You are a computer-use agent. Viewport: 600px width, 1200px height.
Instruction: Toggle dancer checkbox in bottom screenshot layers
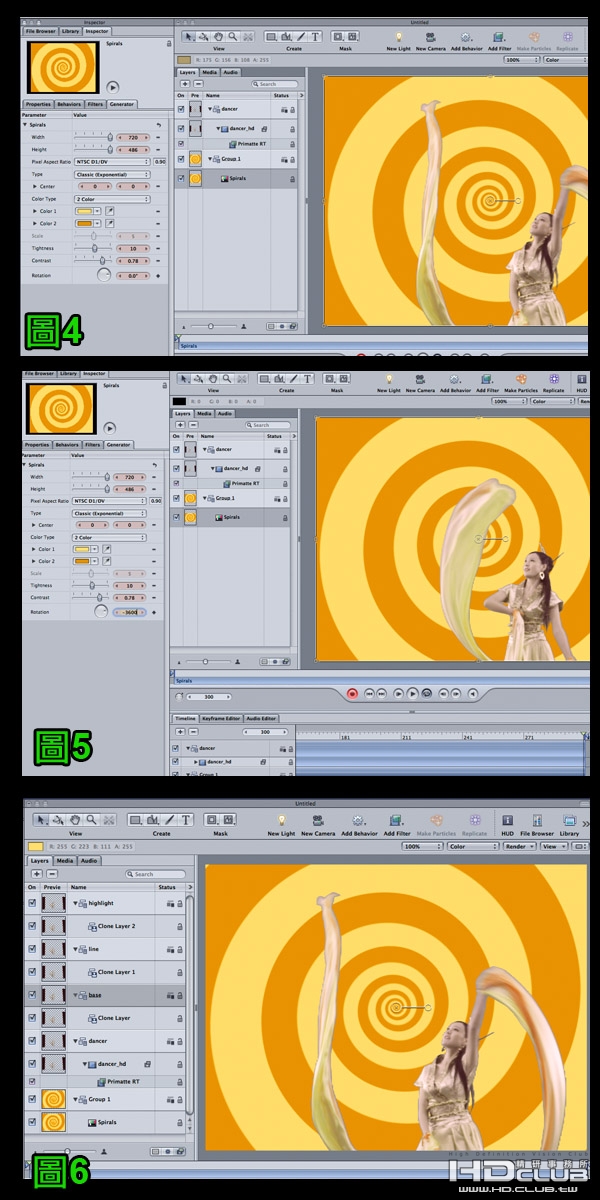[32, 1041]
